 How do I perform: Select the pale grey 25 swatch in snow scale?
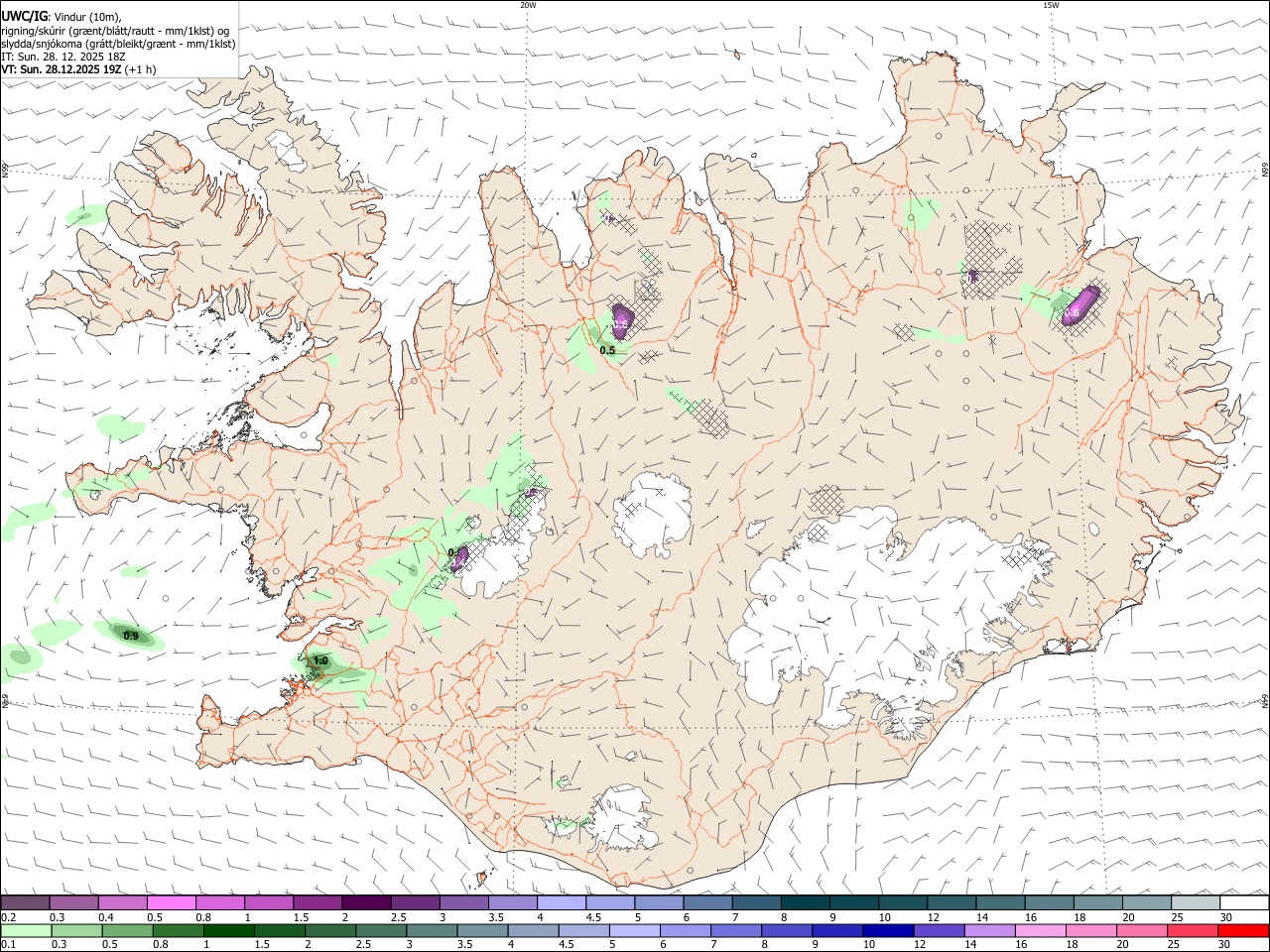coord(1197,903)
